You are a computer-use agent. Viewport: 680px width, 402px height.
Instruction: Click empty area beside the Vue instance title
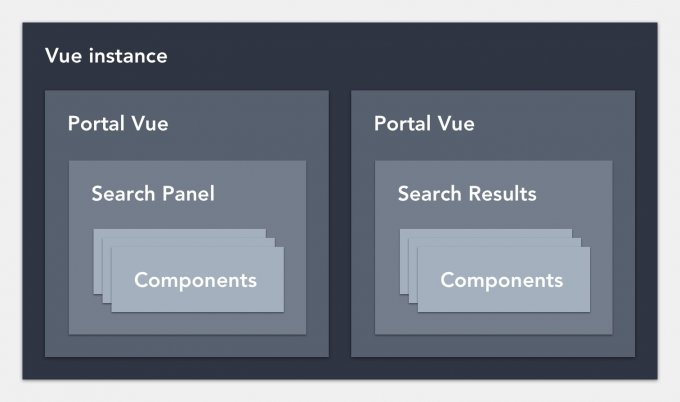click(390, 56)
